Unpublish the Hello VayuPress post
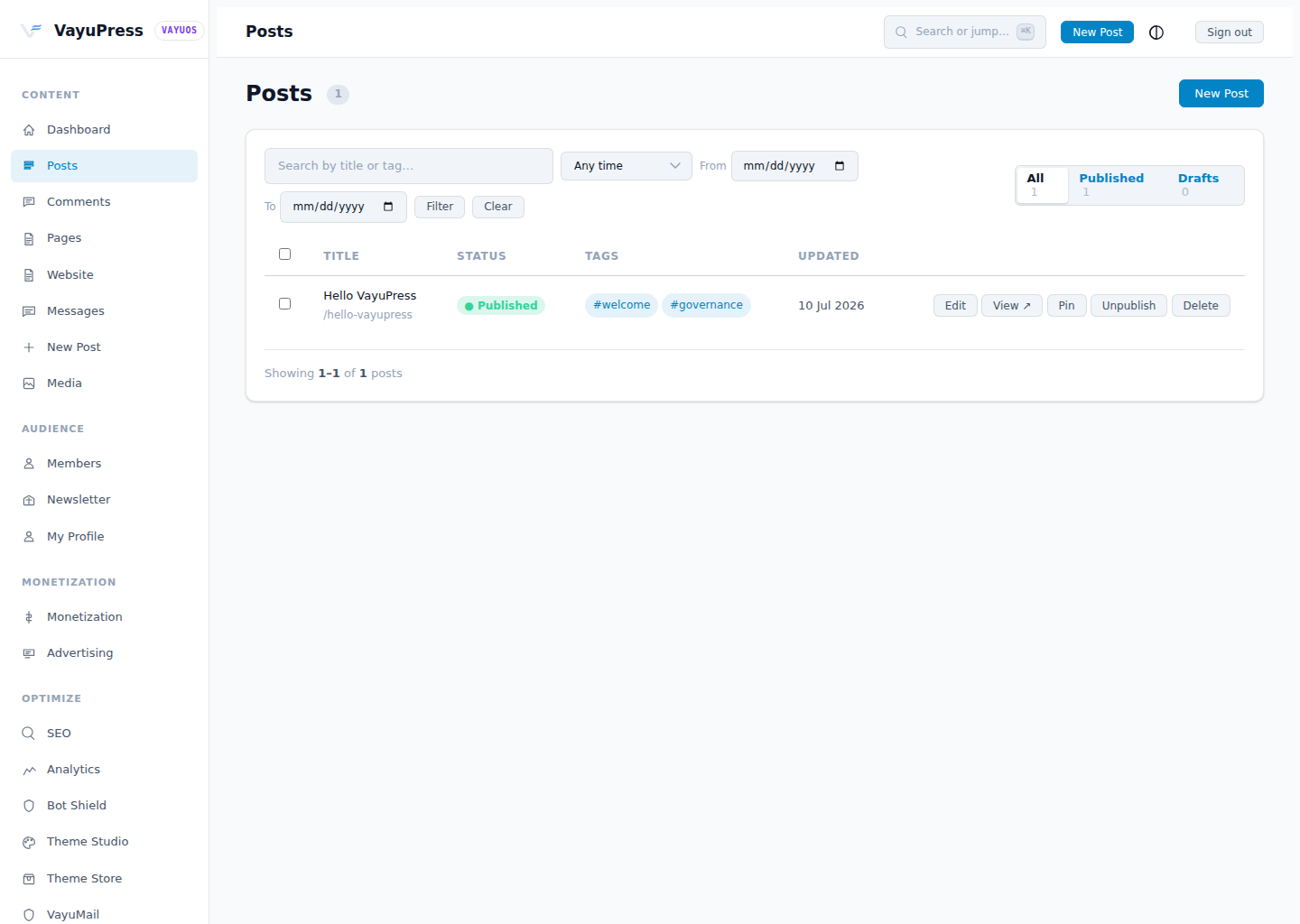This screenshot has width=1300, height=924. pos(1128,306)
